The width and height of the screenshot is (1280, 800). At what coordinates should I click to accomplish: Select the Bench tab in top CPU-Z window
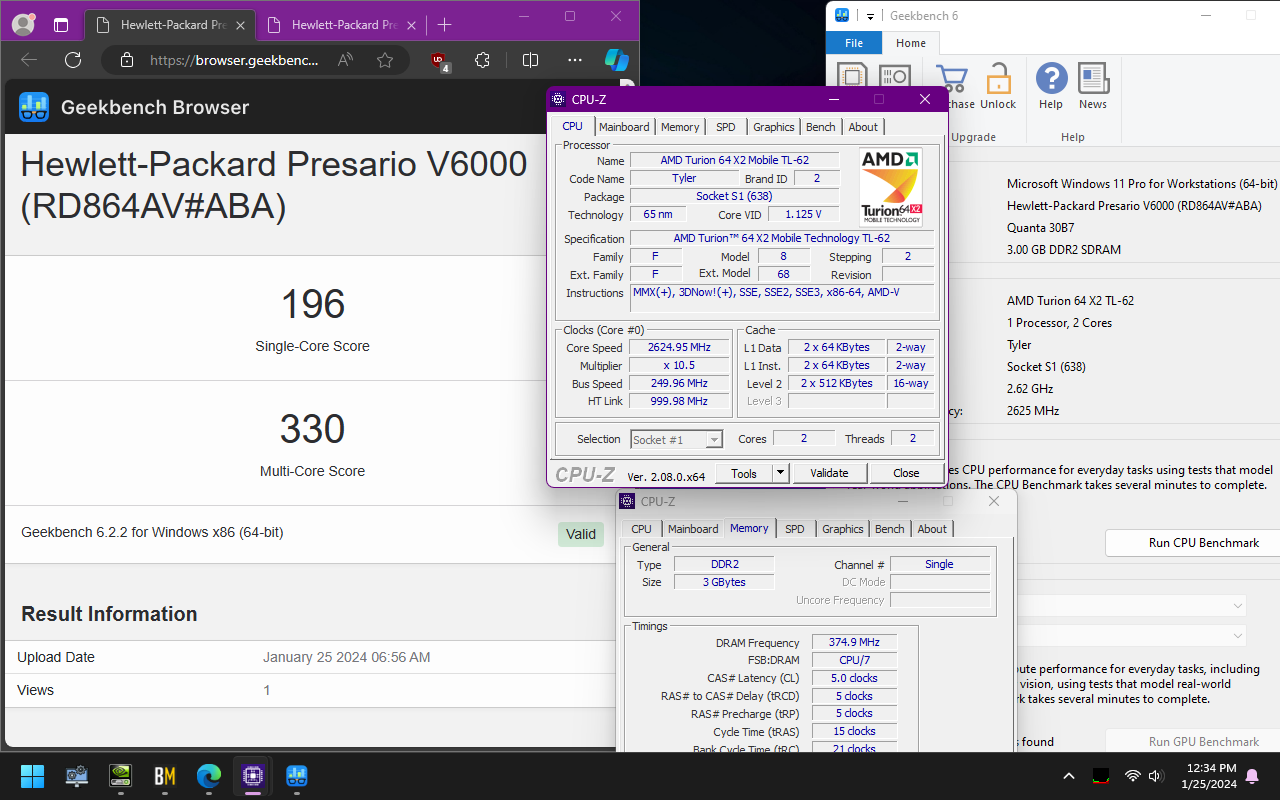click(x=820, y=127)
